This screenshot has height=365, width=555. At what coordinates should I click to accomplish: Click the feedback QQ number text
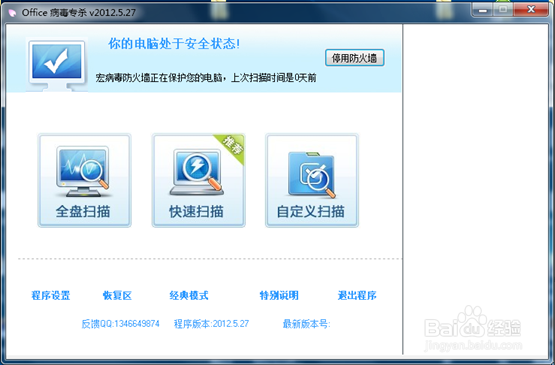tap(120, 324)
